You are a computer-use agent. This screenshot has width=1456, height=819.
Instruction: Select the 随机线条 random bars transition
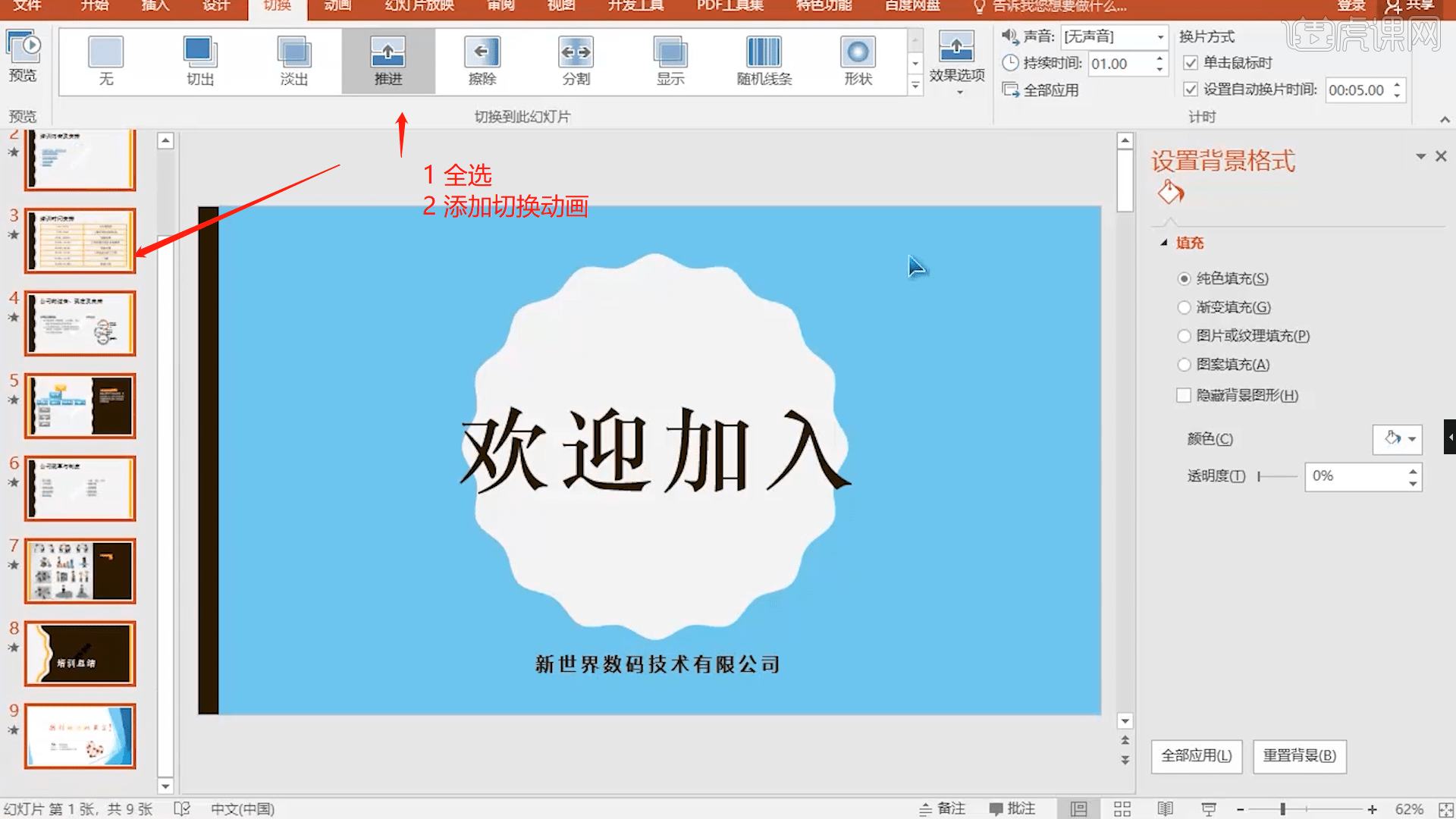click(764, 61)
